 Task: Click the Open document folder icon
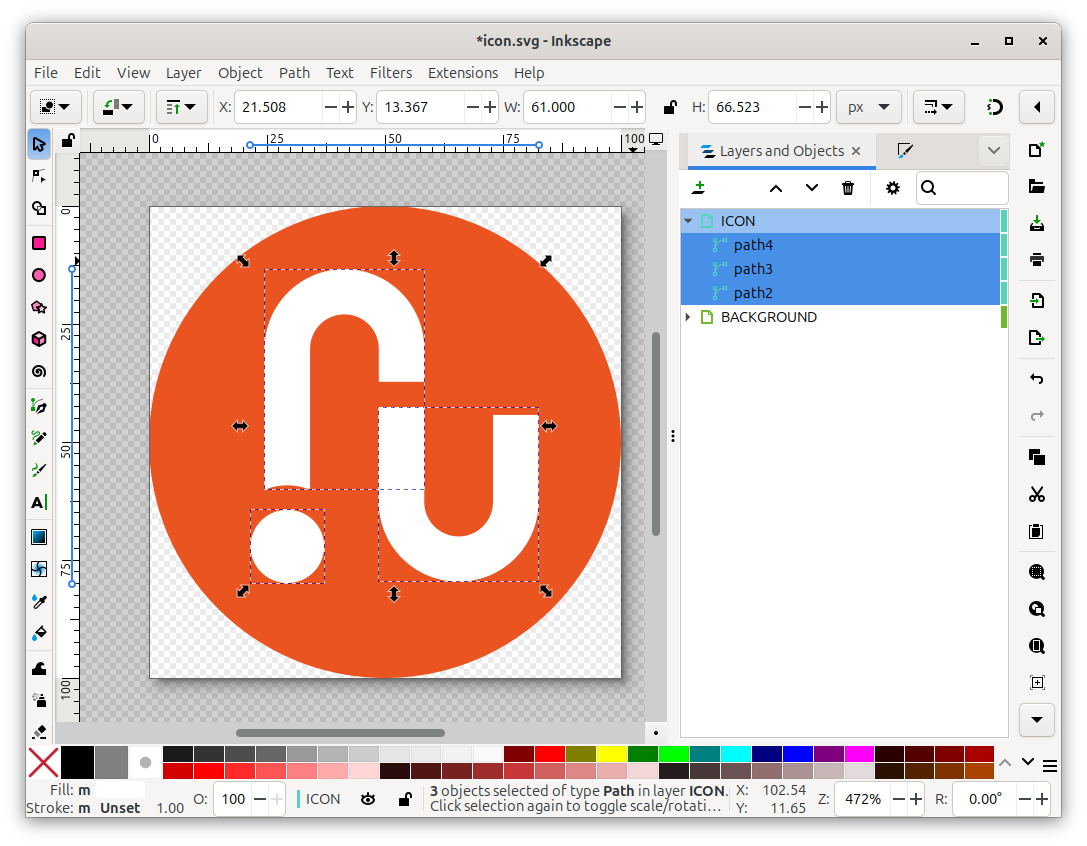1036,186
